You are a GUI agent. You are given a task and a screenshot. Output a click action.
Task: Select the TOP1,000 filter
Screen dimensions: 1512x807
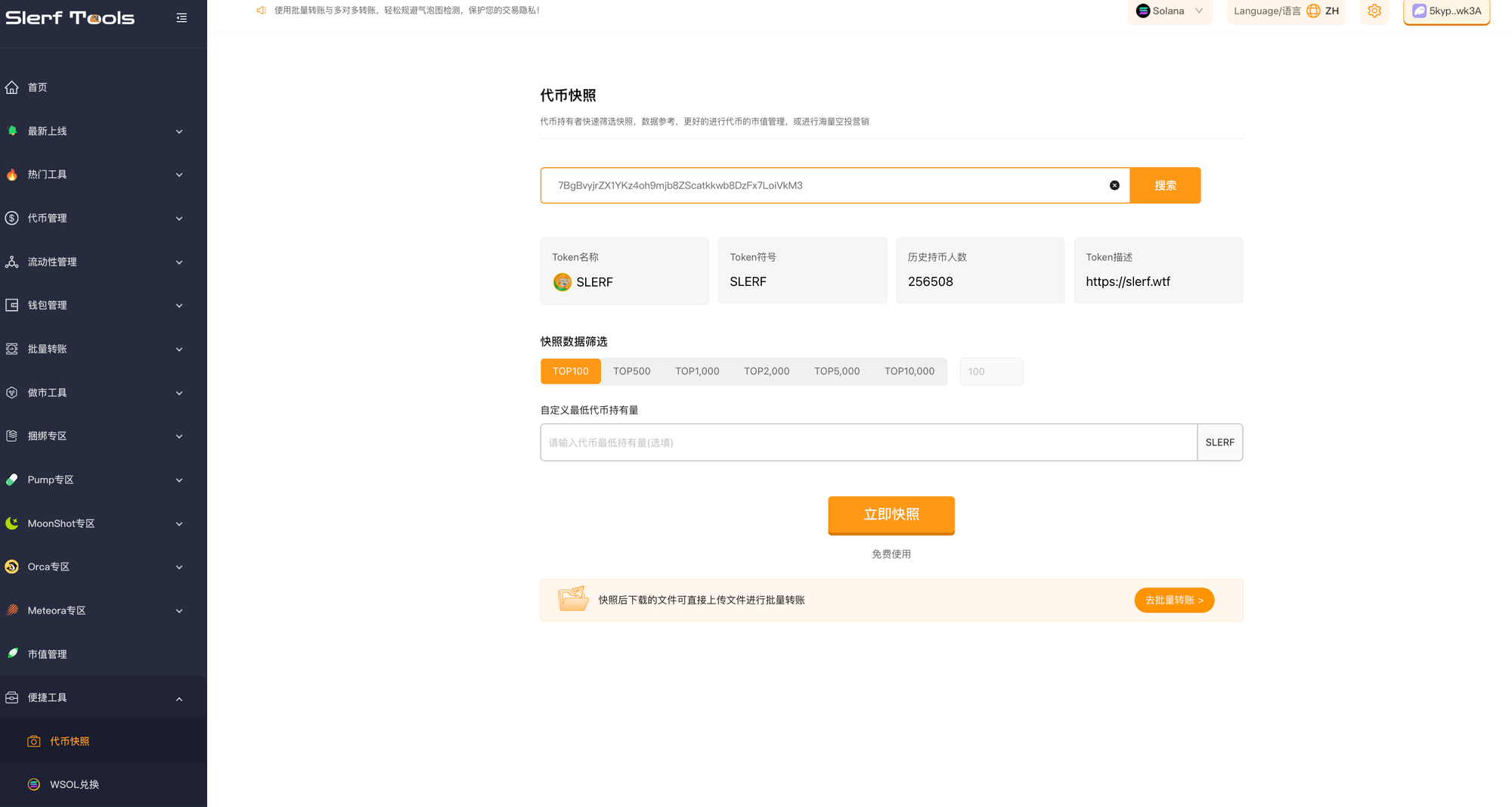click(697, 371)
